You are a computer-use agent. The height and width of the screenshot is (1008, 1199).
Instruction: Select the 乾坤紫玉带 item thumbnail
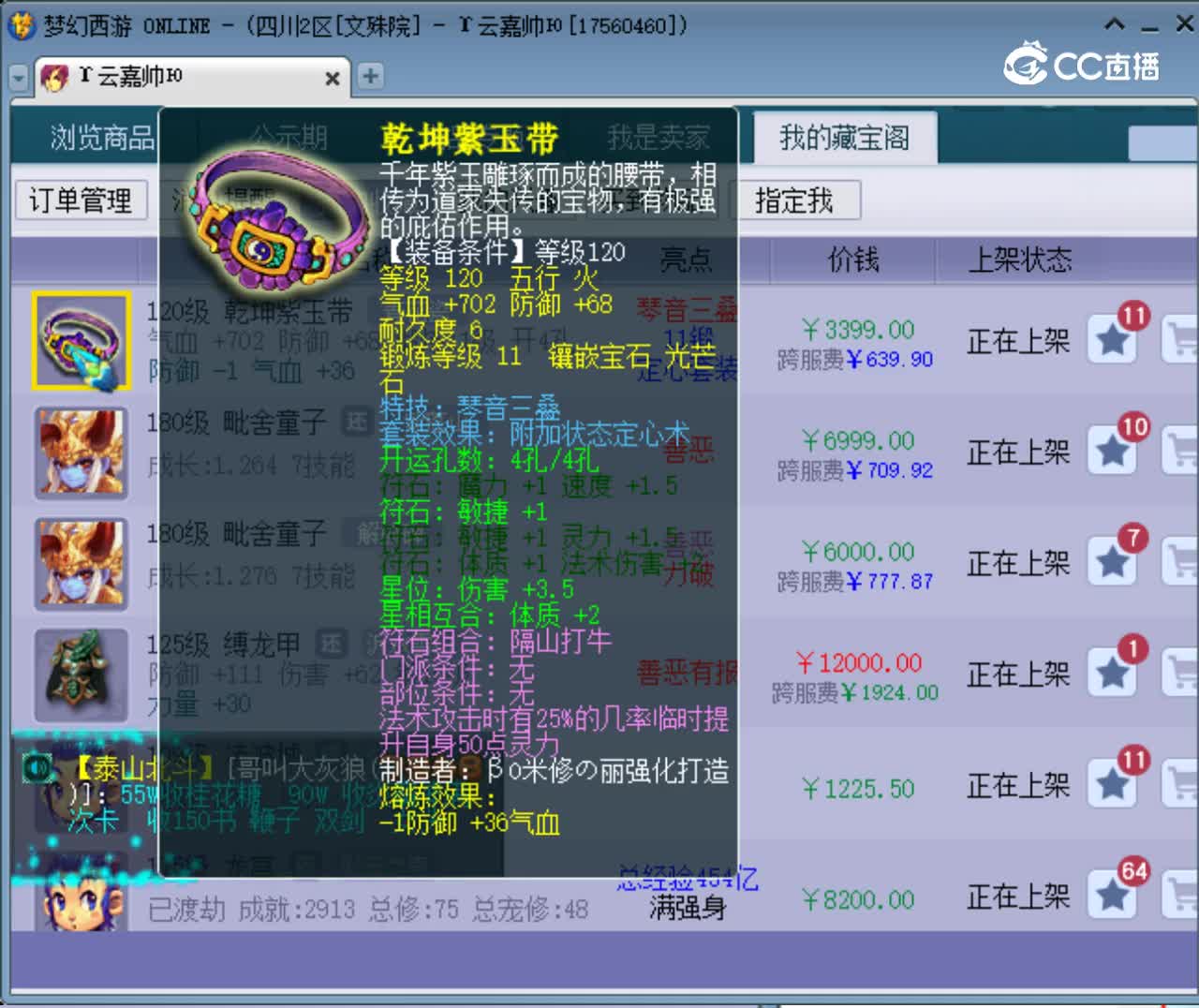pos(81,341)
